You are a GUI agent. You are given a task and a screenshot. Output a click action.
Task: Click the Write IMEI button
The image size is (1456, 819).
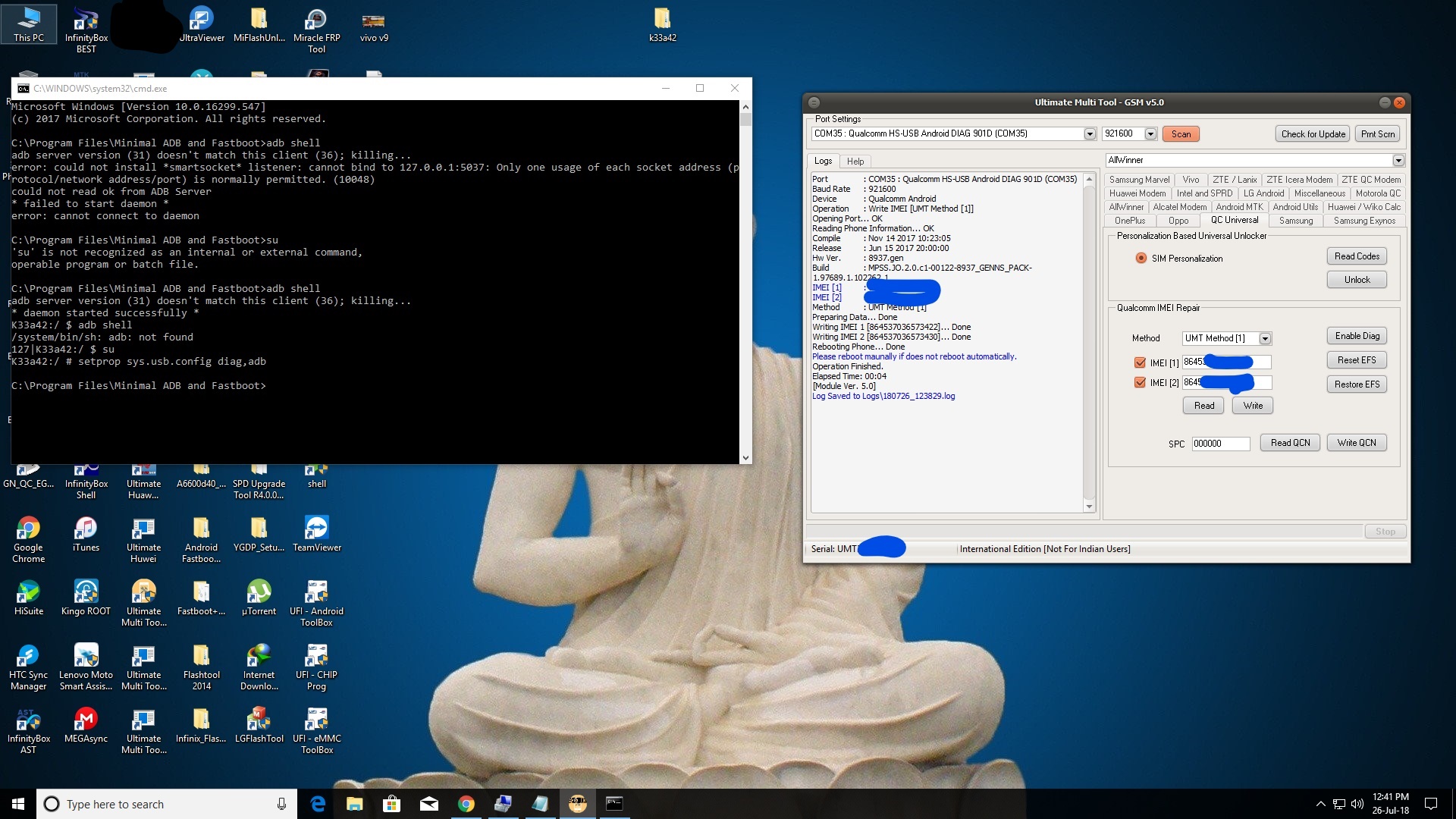click(x=1253, y=406)
